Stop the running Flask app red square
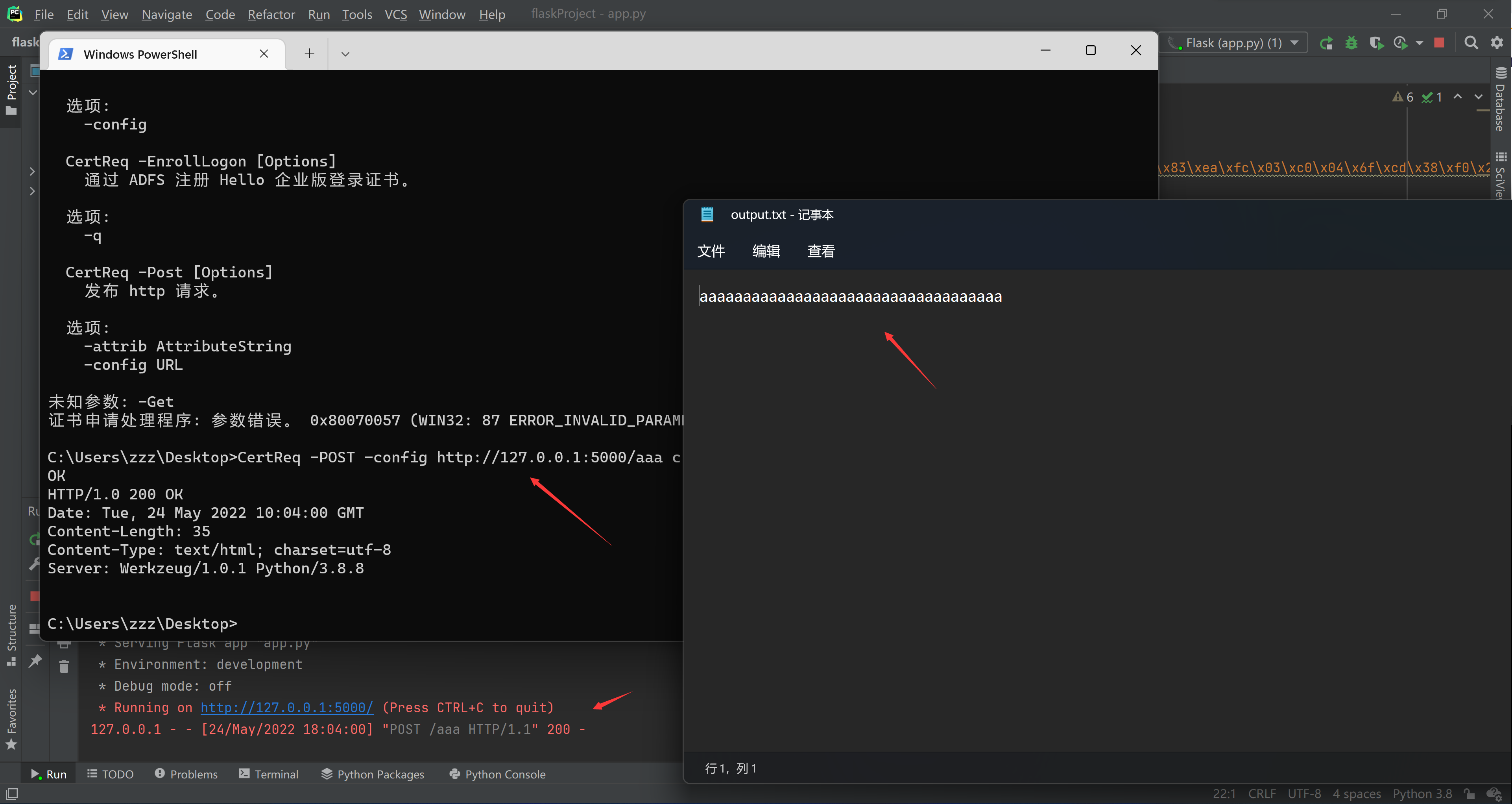Viewport: 1512px width, 804px height. (1439, 43)
